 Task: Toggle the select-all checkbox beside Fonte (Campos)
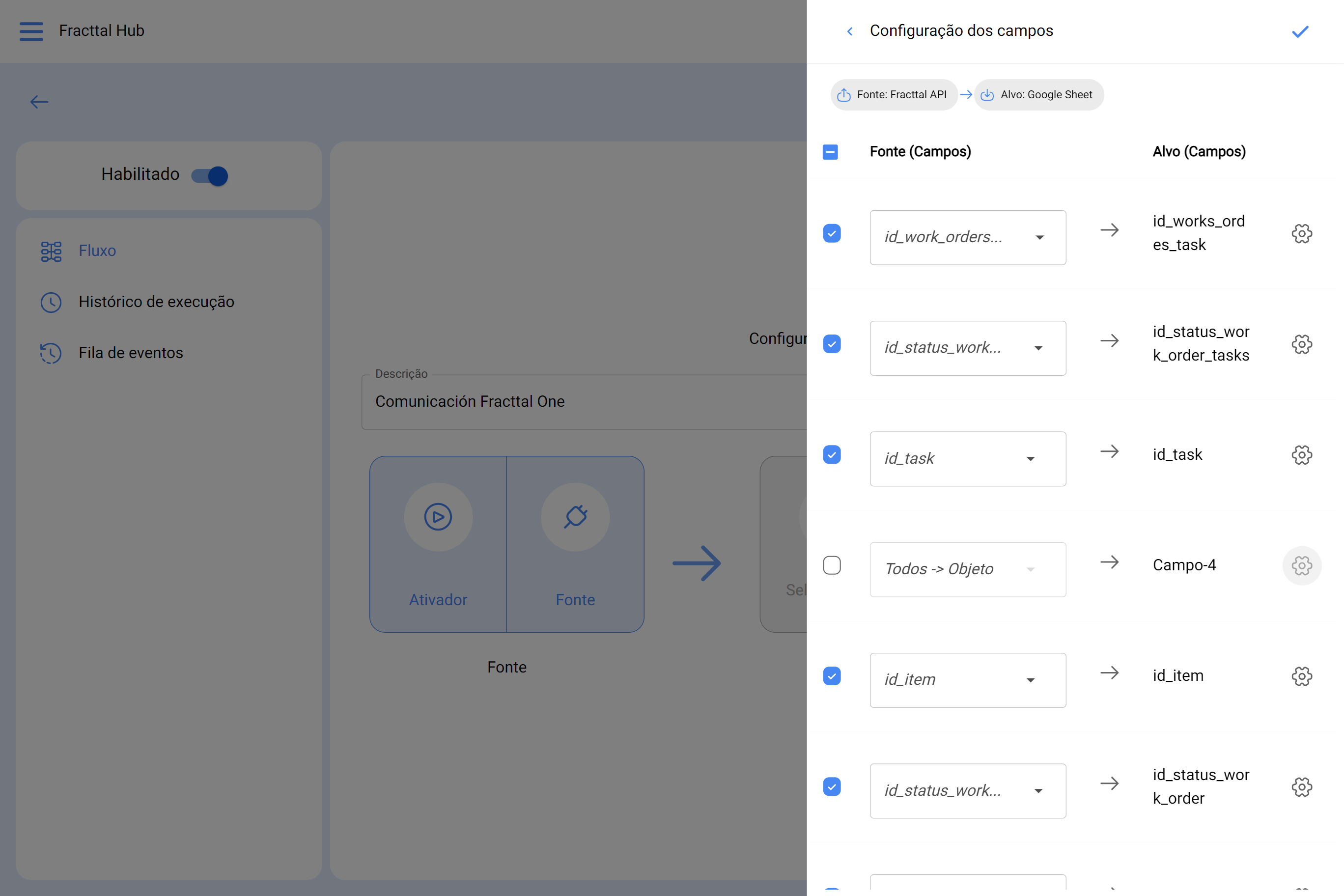(830, 152)
